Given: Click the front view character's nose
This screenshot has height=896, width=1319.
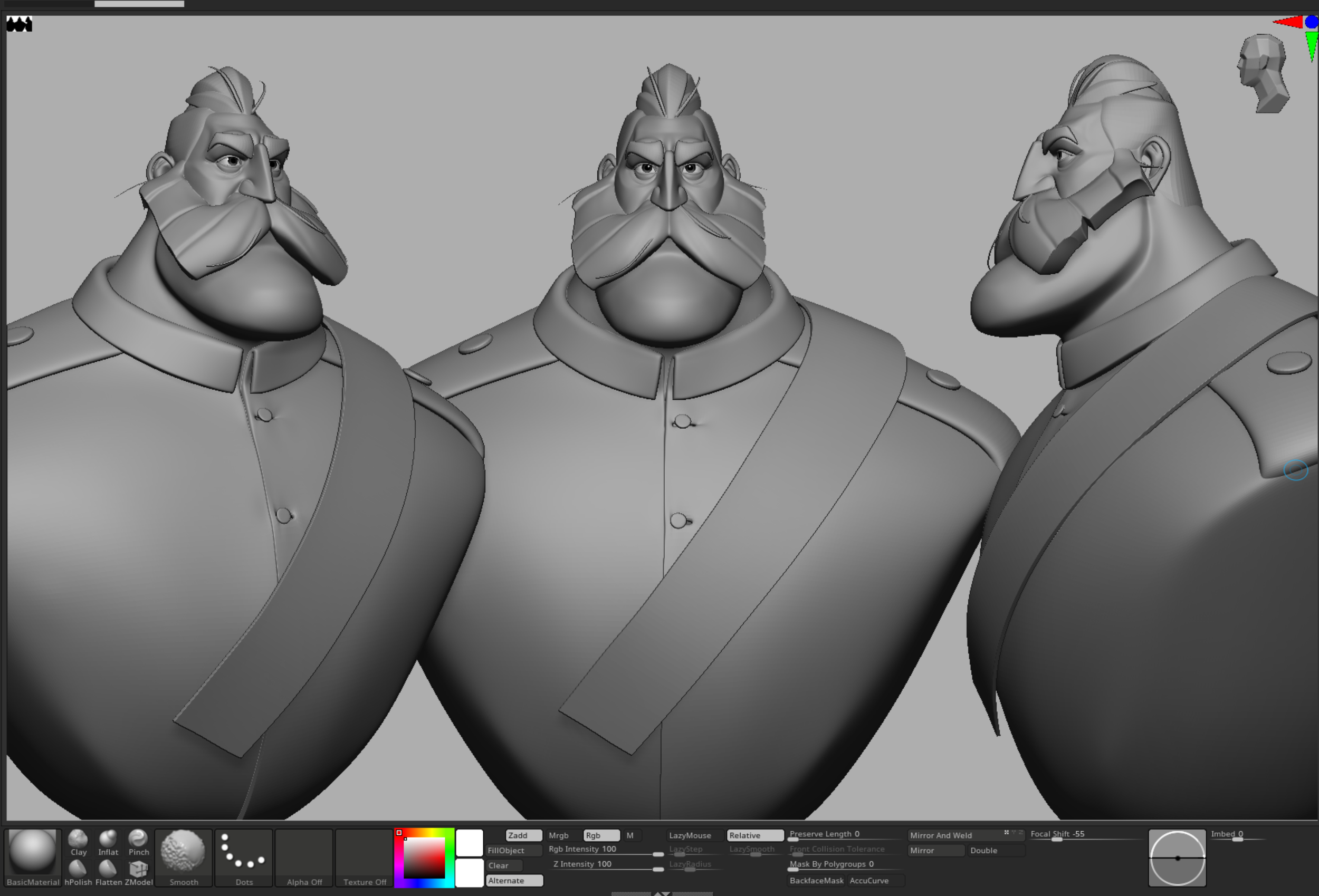Looking at the screenshot, I should coord(669,180).
